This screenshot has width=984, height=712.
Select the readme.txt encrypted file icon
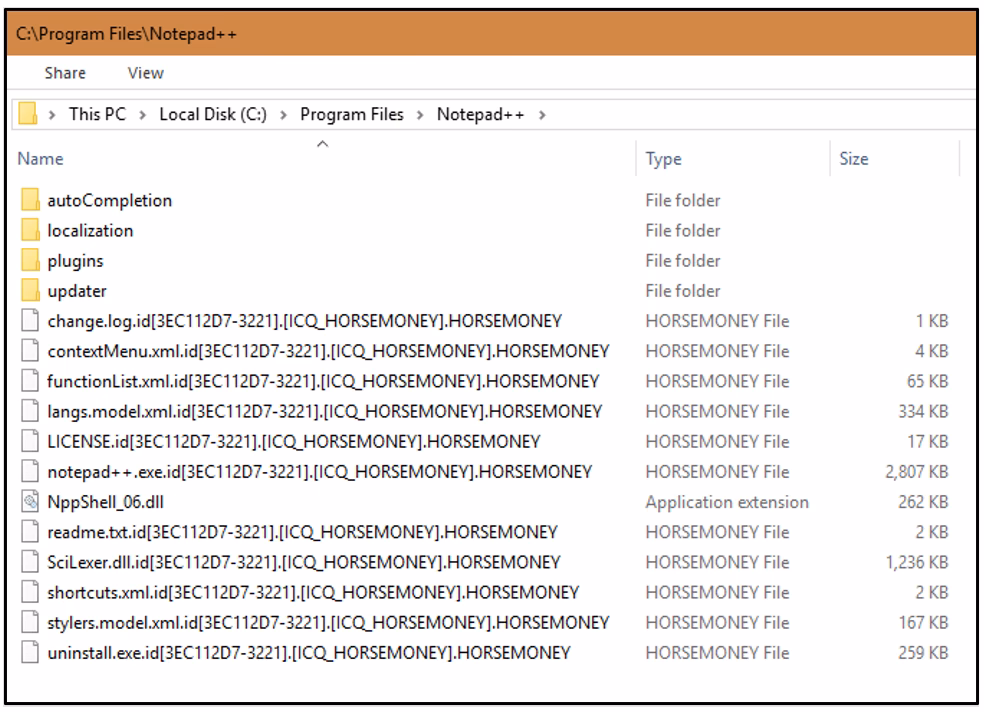click(x=29, y=531)
